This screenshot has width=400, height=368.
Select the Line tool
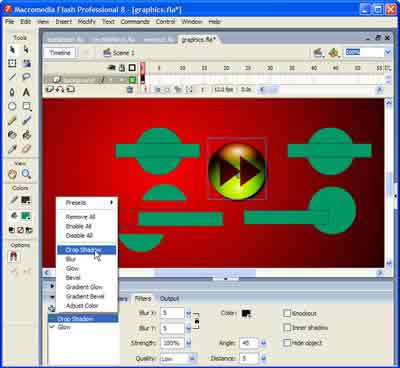pyautogui.click(x=12, y=77)
